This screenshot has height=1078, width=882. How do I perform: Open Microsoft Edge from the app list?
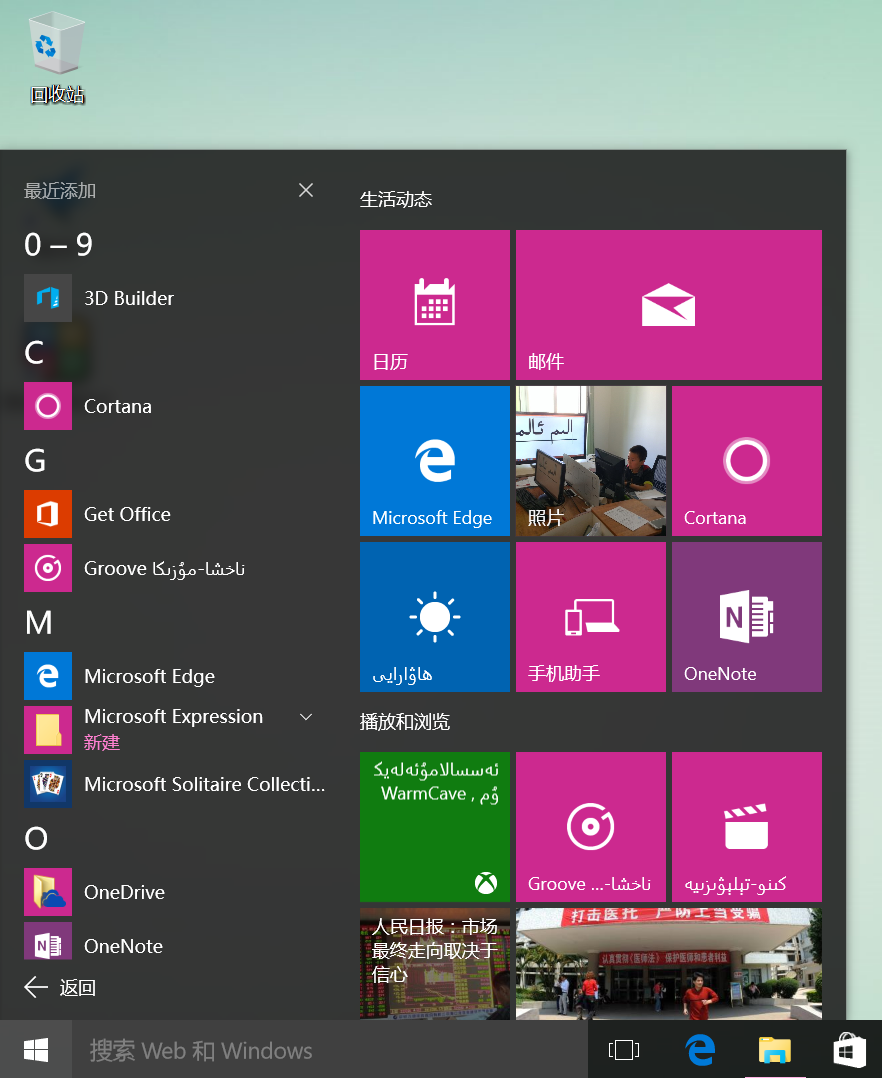[x=175, y=676]
